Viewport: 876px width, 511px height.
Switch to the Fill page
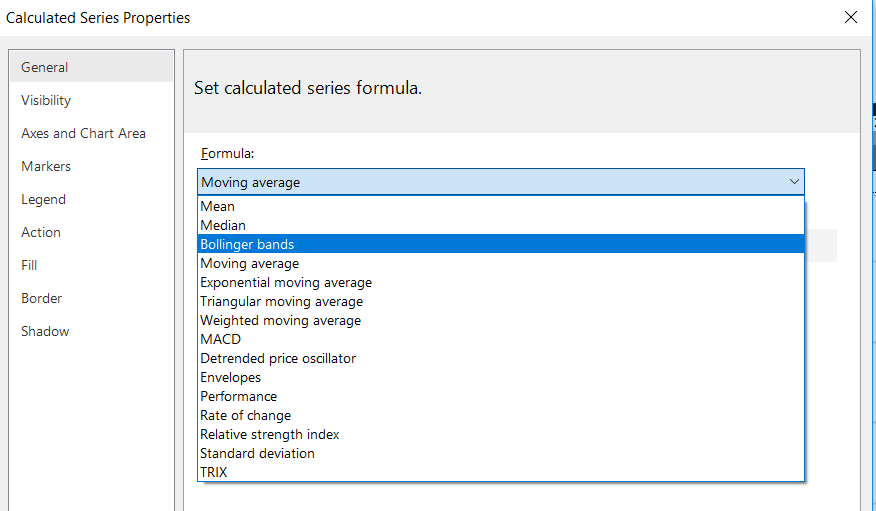28,265
